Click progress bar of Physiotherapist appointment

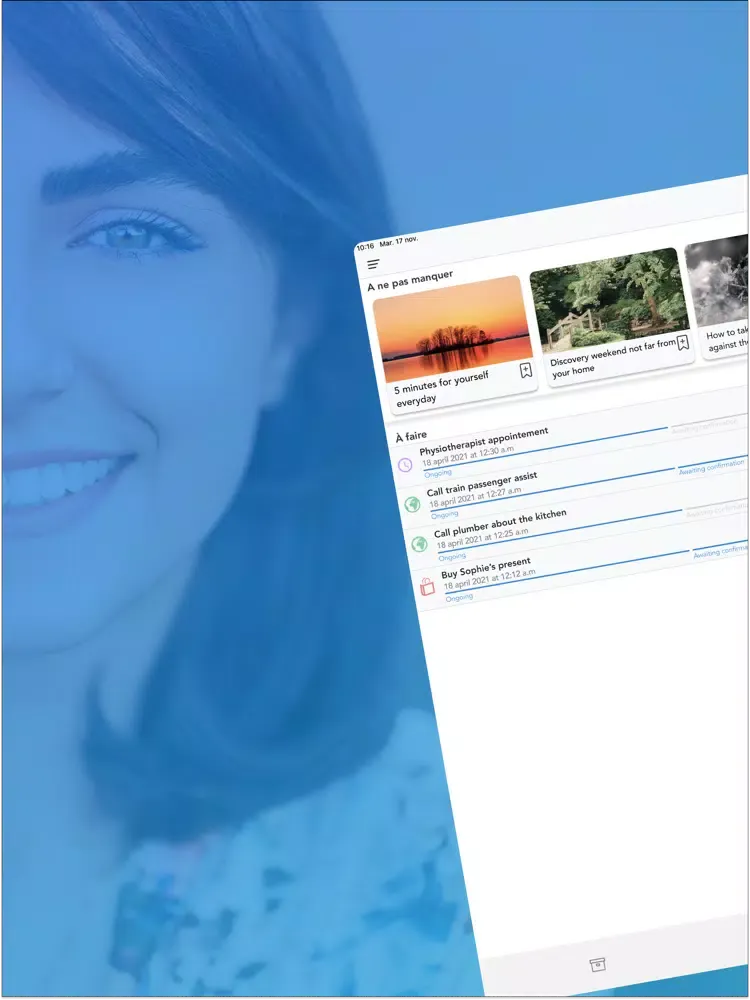pyautogui.click(x=545, y=450)
